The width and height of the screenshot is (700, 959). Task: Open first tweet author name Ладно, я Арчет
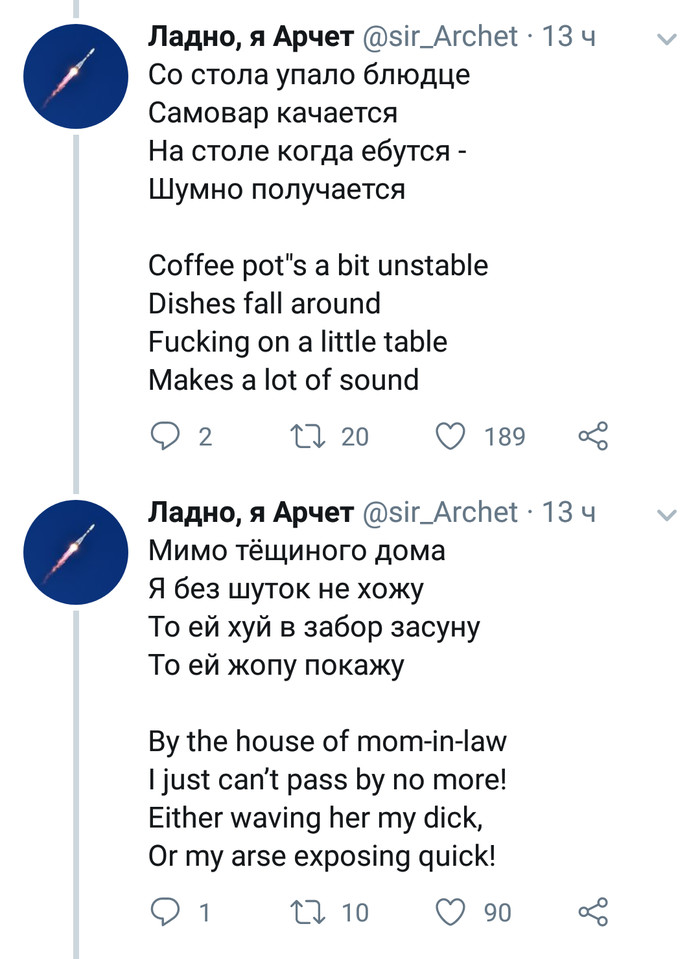pos(250,38)
